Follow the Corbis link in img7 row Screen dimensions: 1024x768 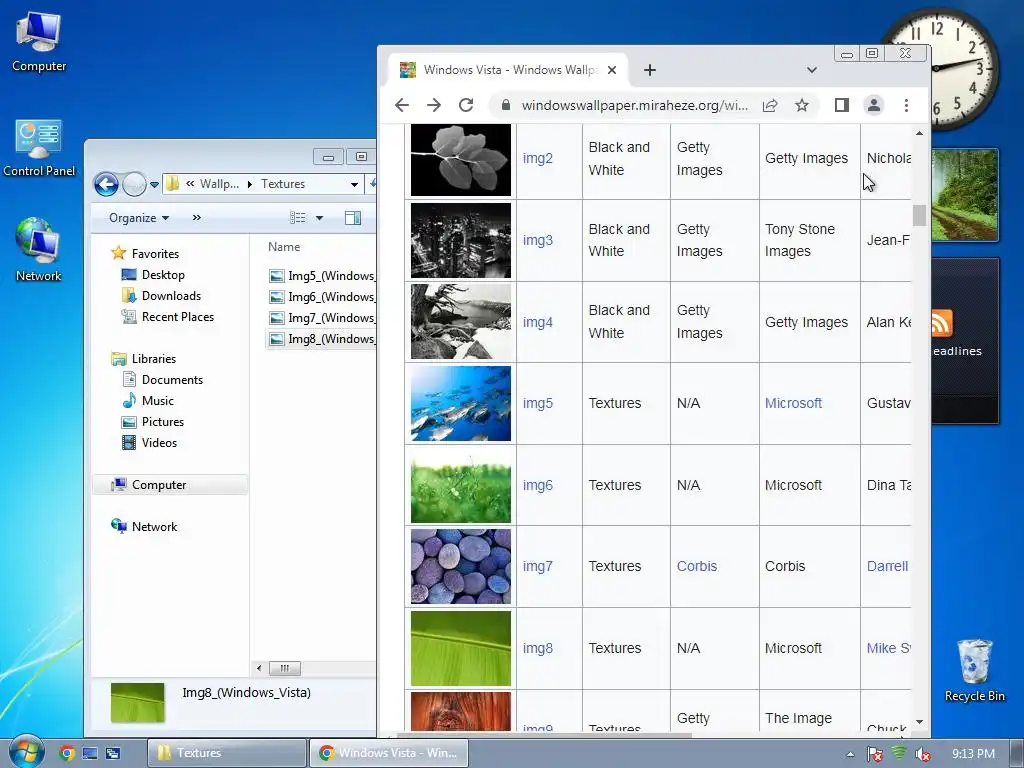697,566
